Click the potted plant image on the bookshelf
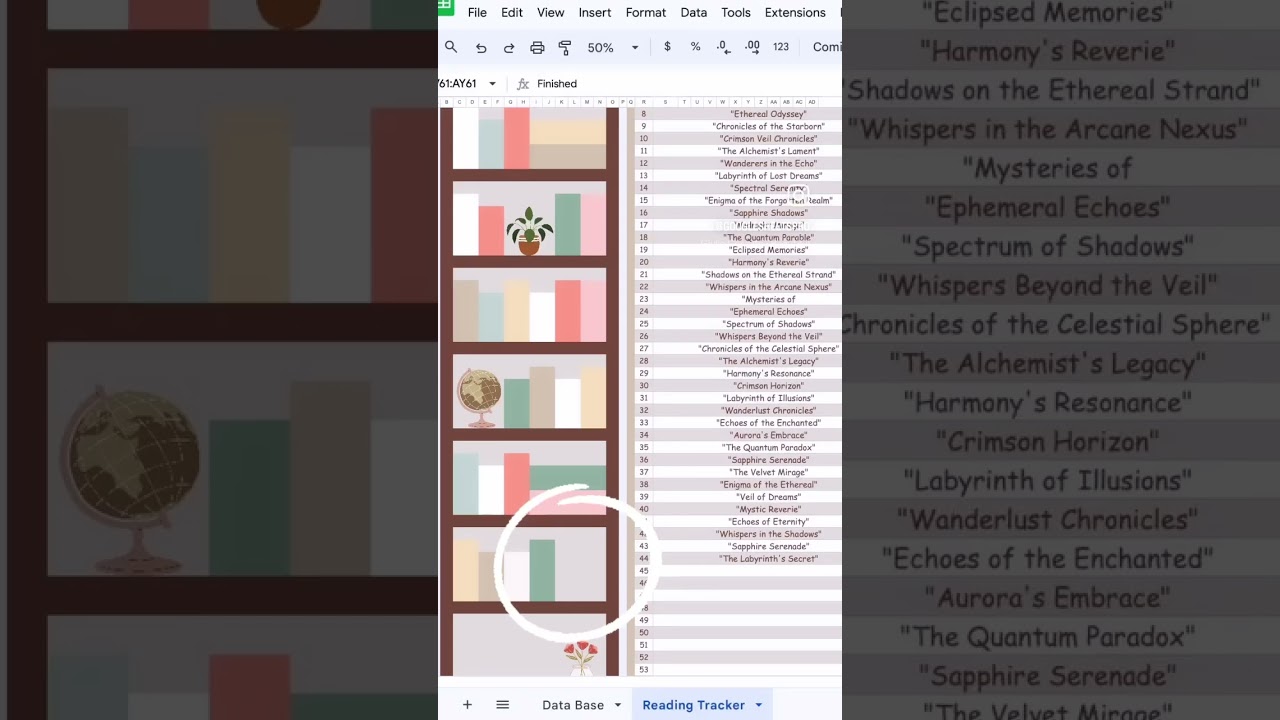 pos(530,230)
